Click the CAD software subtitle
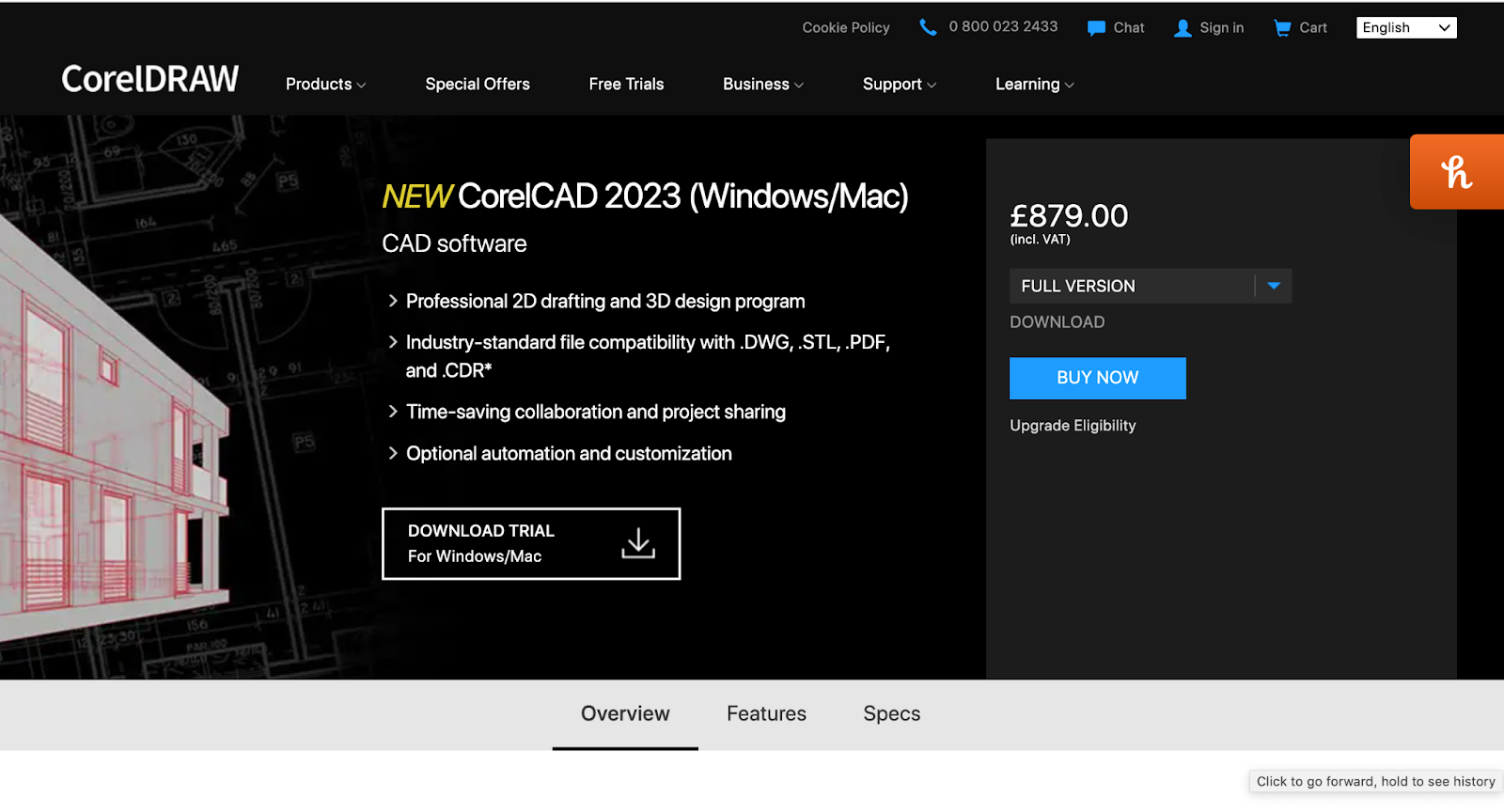1504x812 pixels. 454,243
